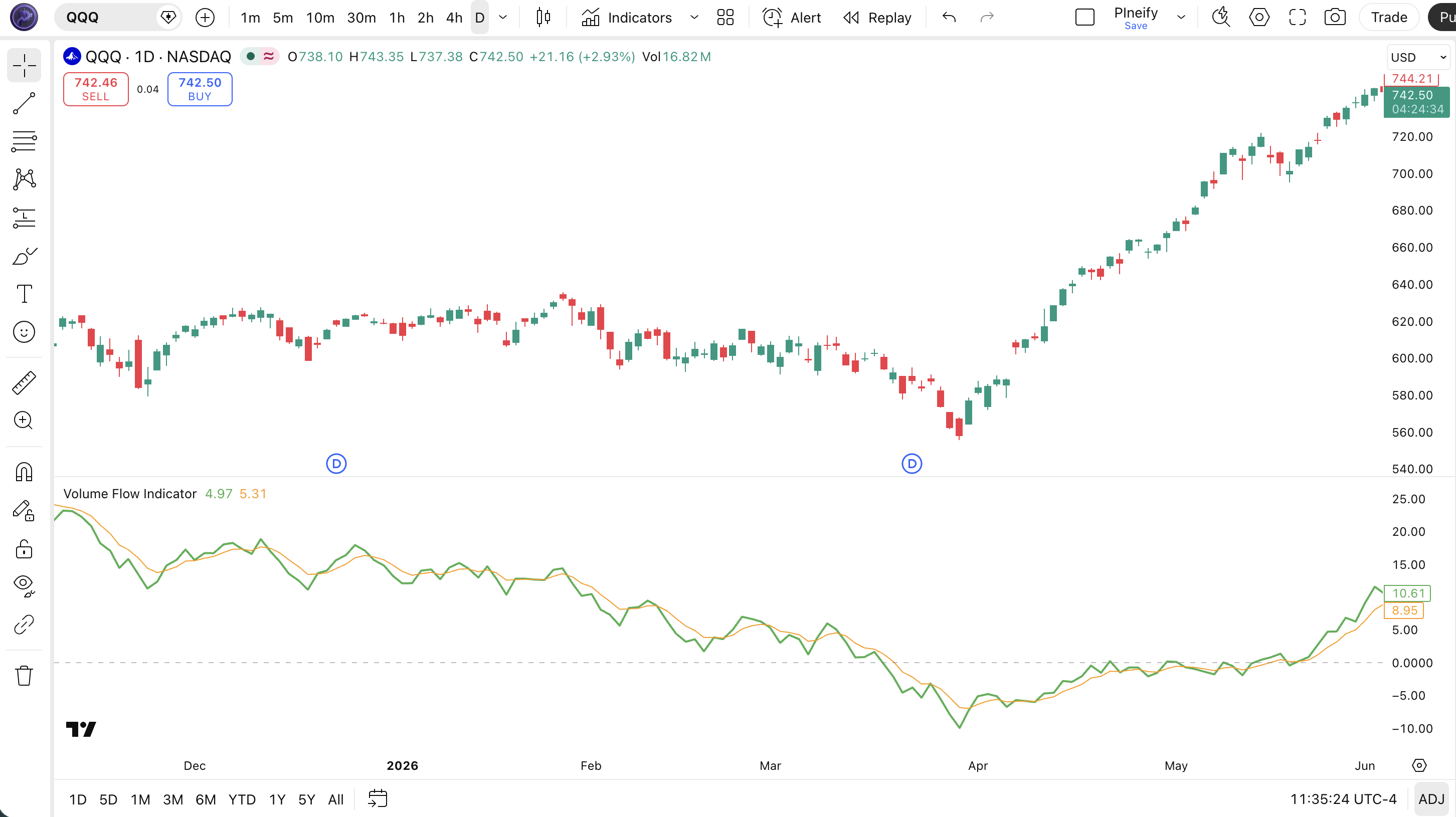Viewport: 1456px width, 817px height.
Task: Click the Trade button
Action: (x=1389, y=18)
